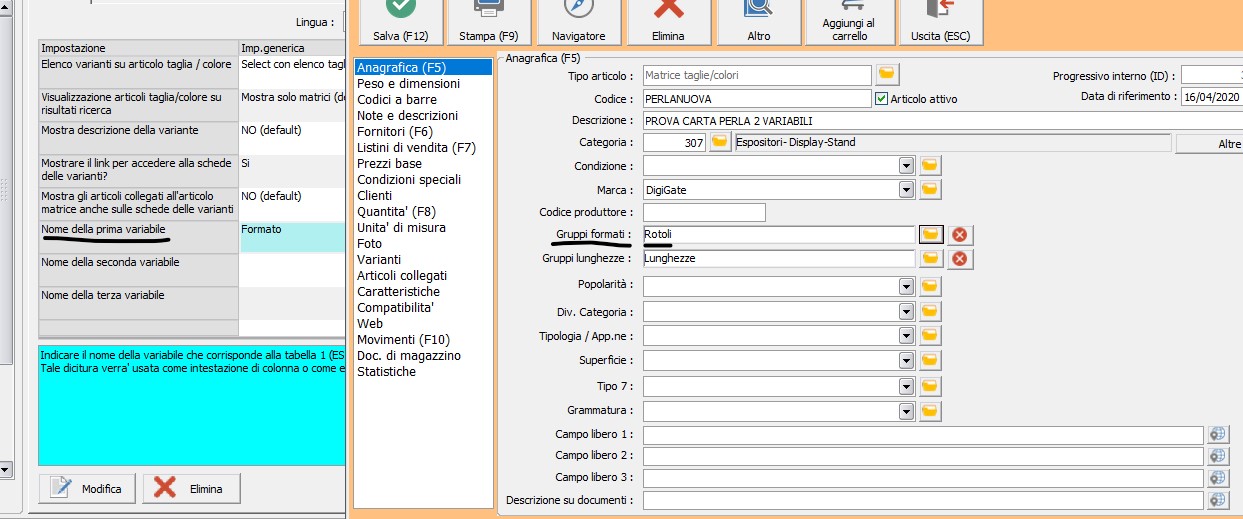Click the Elimina red X toolbar button
Viewport: 1243px width, 519px height.
668,22
